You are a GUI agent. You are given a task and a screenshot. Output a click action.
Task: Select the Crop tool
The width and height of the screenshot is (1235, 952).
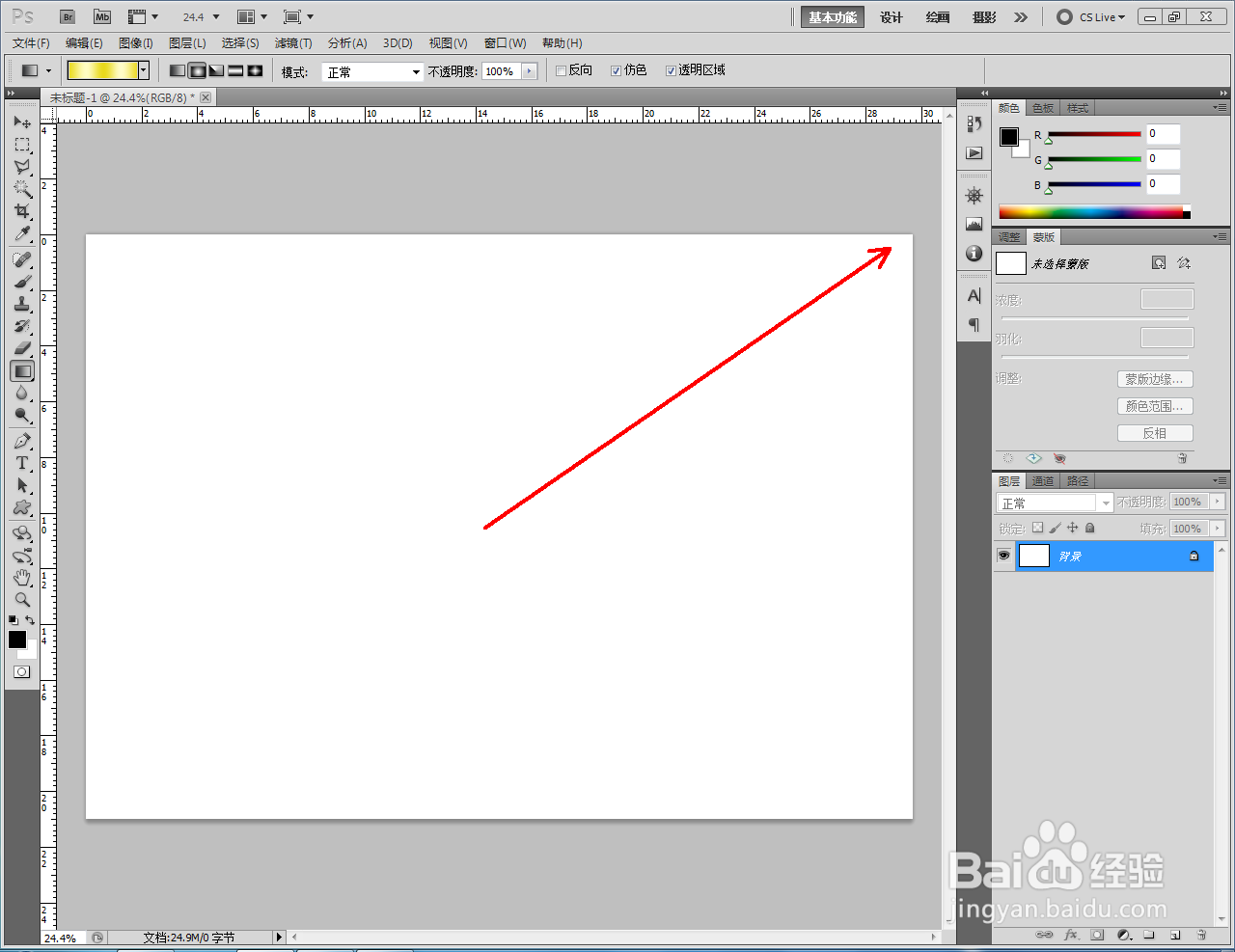(x=22, y=211)
